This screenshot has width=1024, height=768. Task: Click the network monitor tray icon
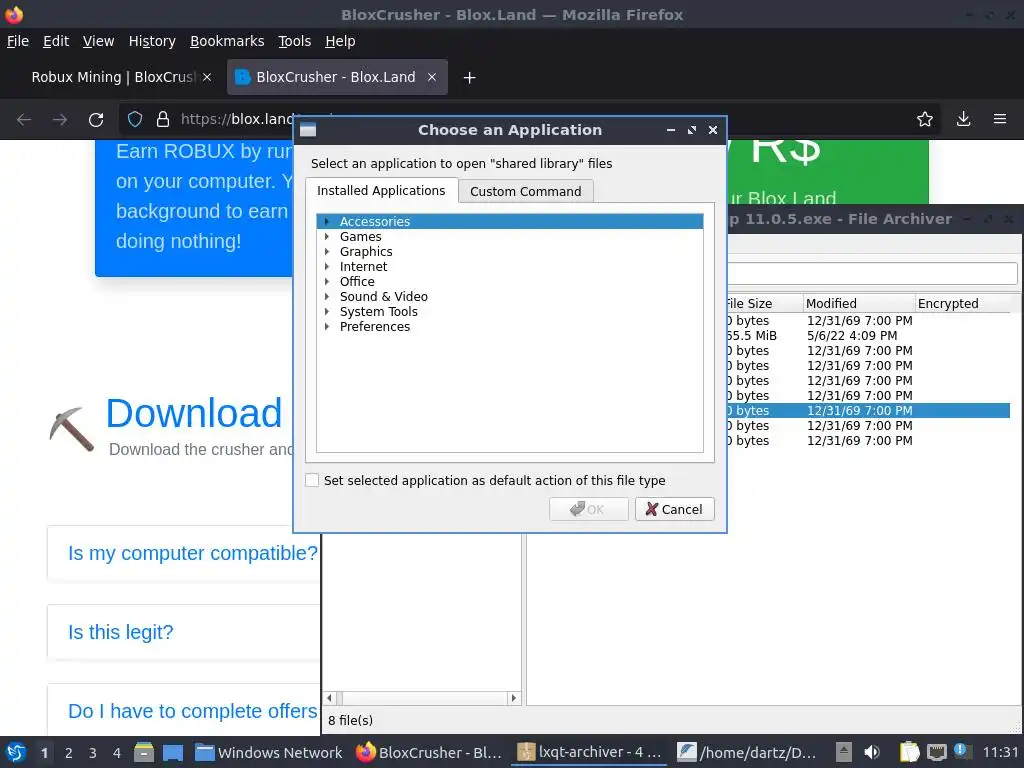[937, 752]
